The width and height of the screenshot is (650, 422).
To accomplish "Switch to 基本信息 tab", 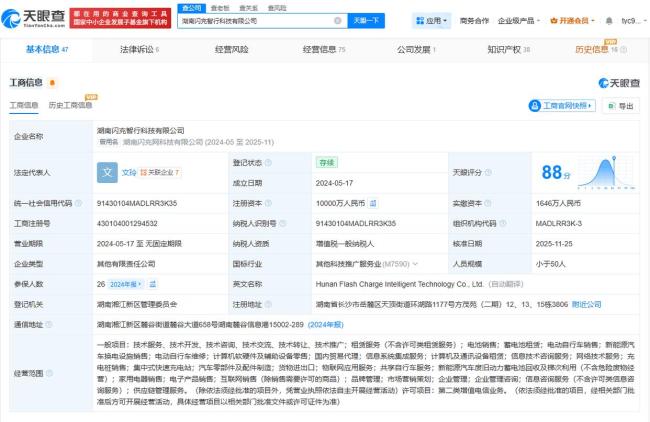I will coord(47,50).
